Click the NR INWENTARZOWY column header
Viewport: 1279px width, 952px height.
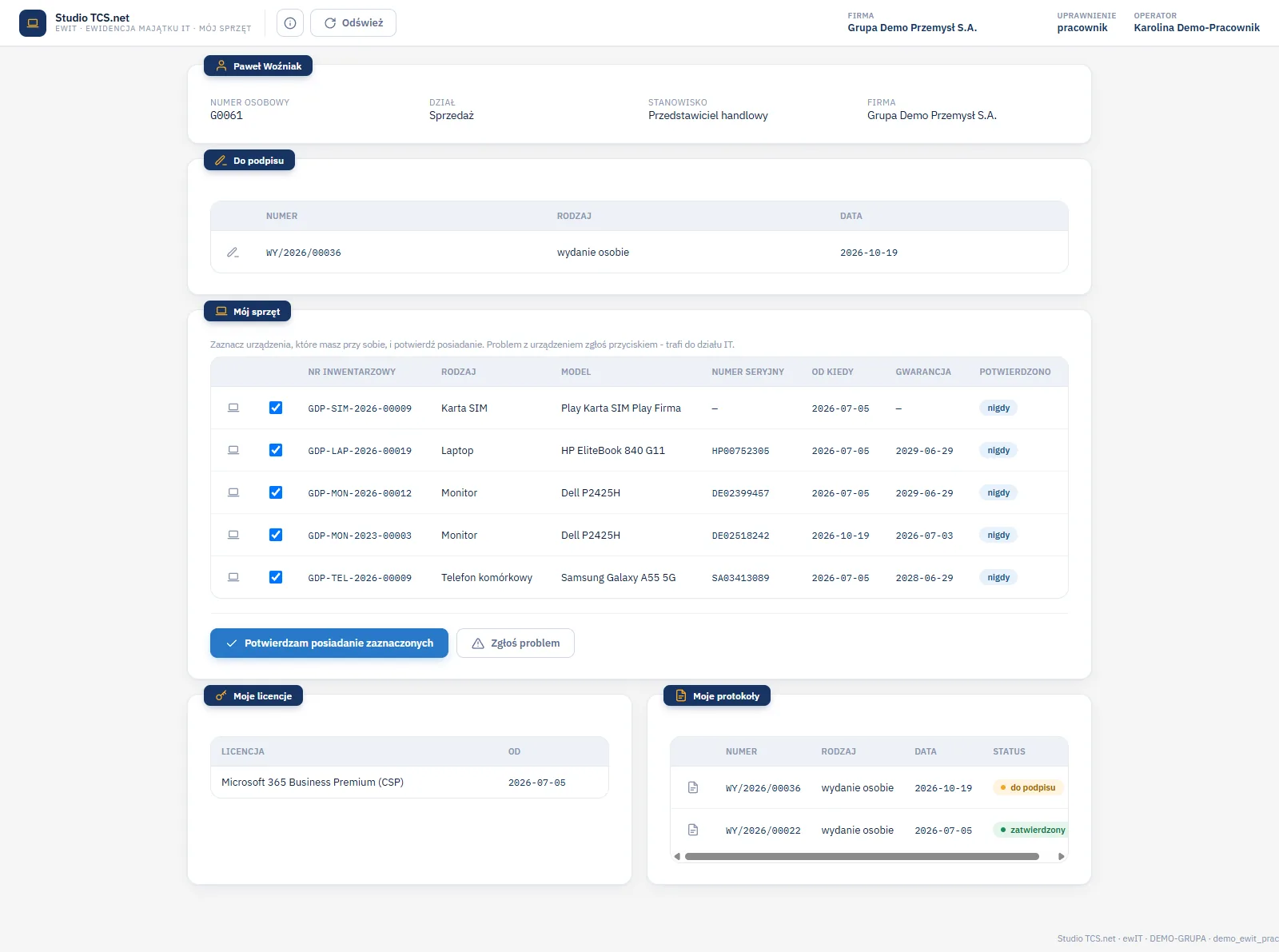352,372
